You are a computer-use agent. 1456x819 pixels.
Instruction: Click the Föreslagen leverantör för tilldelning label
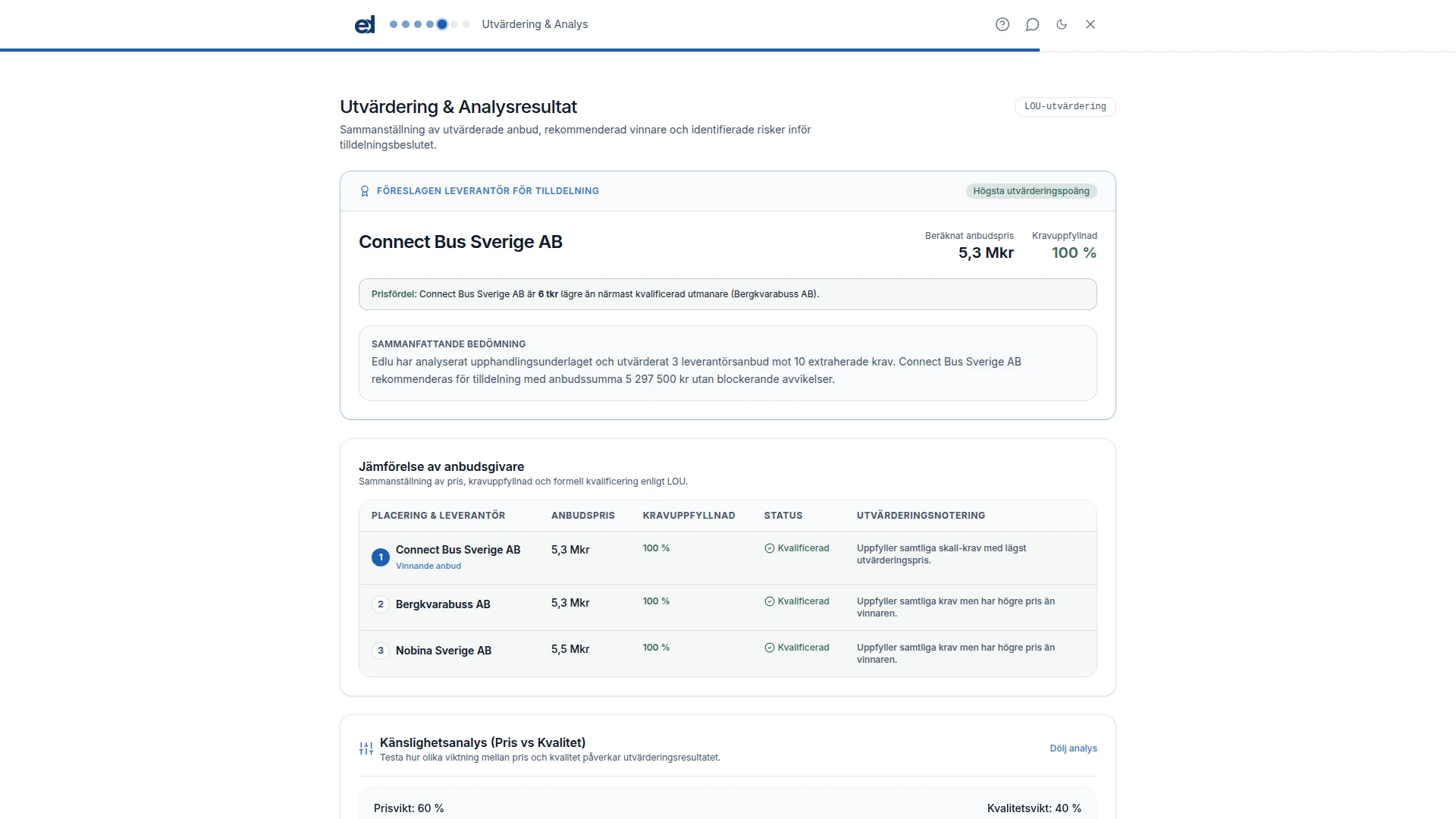(488, 191)
